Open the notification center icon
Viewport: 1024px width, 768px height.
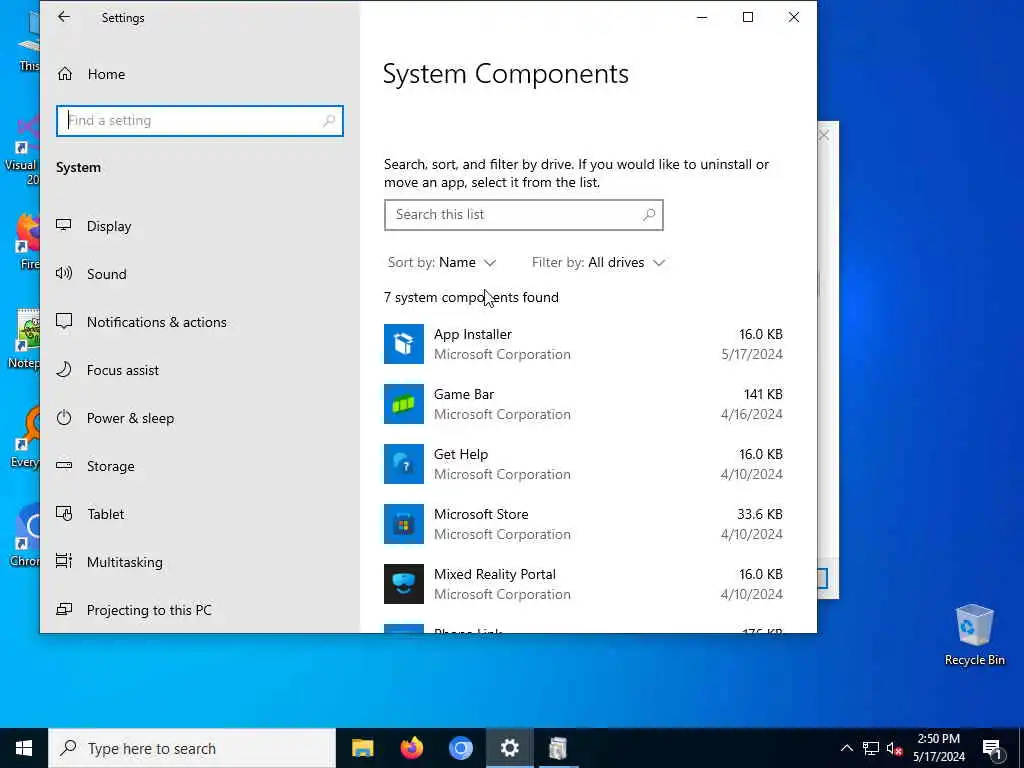tap(992, 748)
